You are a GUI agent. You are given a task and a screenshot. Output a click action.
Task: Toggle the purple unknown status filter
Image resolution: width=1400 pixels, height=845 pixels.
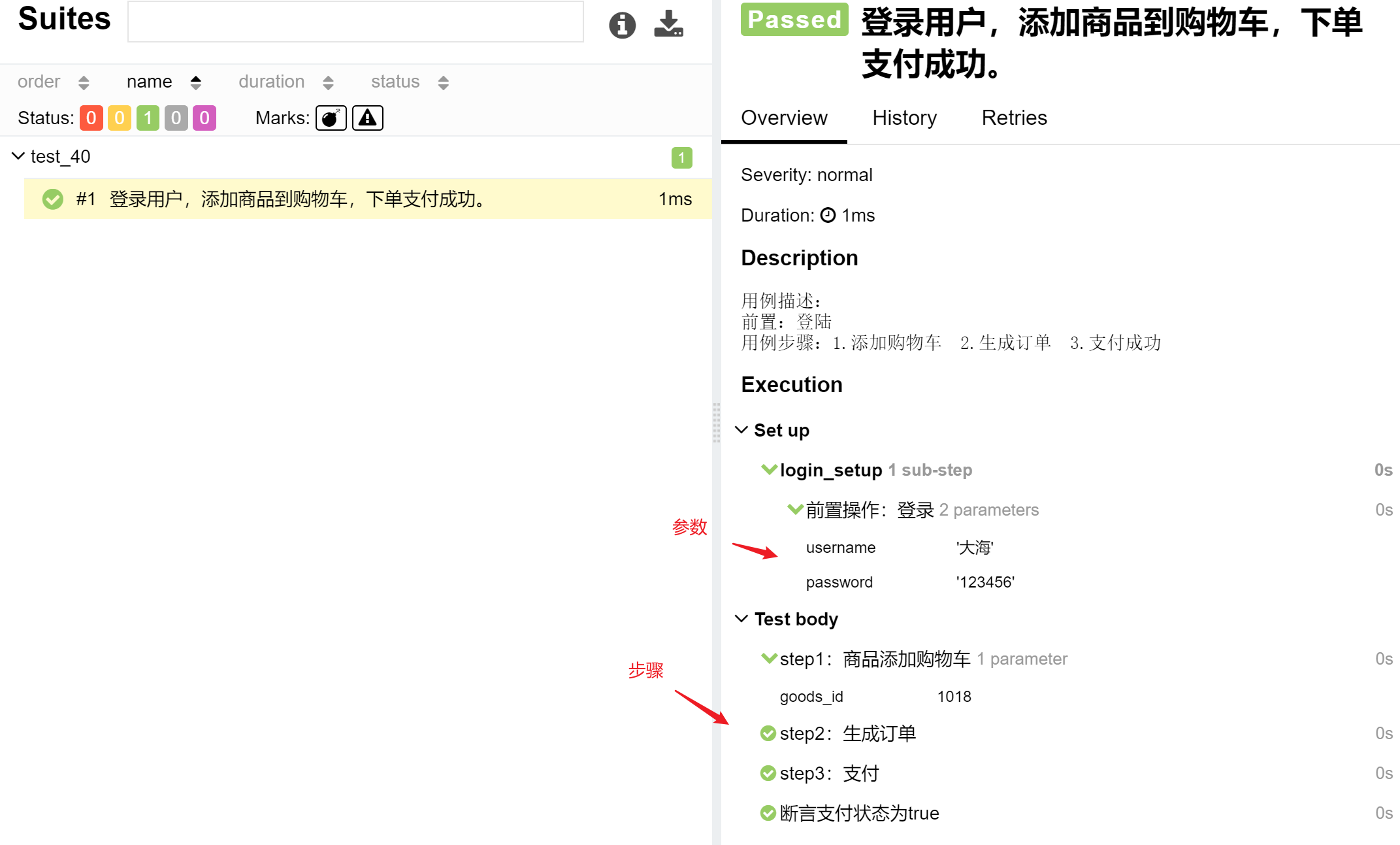coord(204,118)
